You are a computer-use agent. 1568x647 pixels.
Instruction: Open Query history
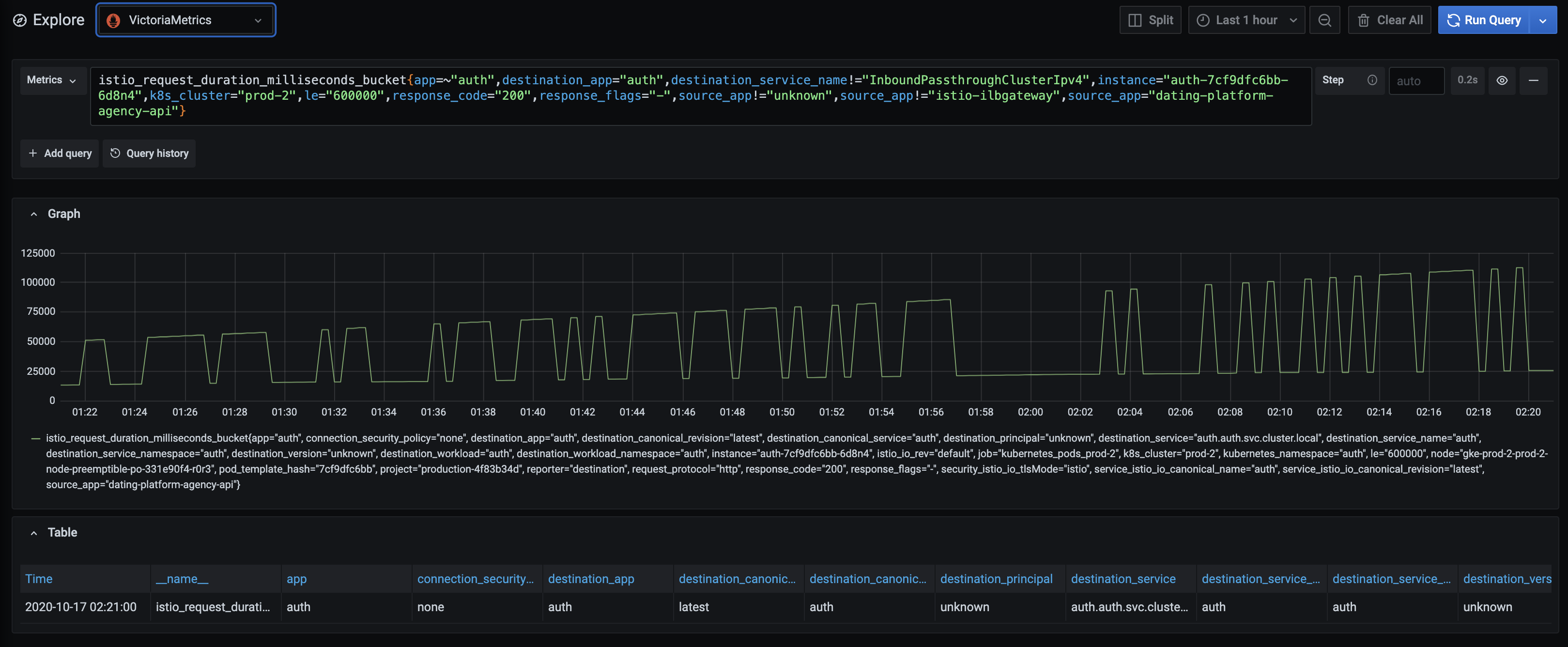click(x=149, y=154)
